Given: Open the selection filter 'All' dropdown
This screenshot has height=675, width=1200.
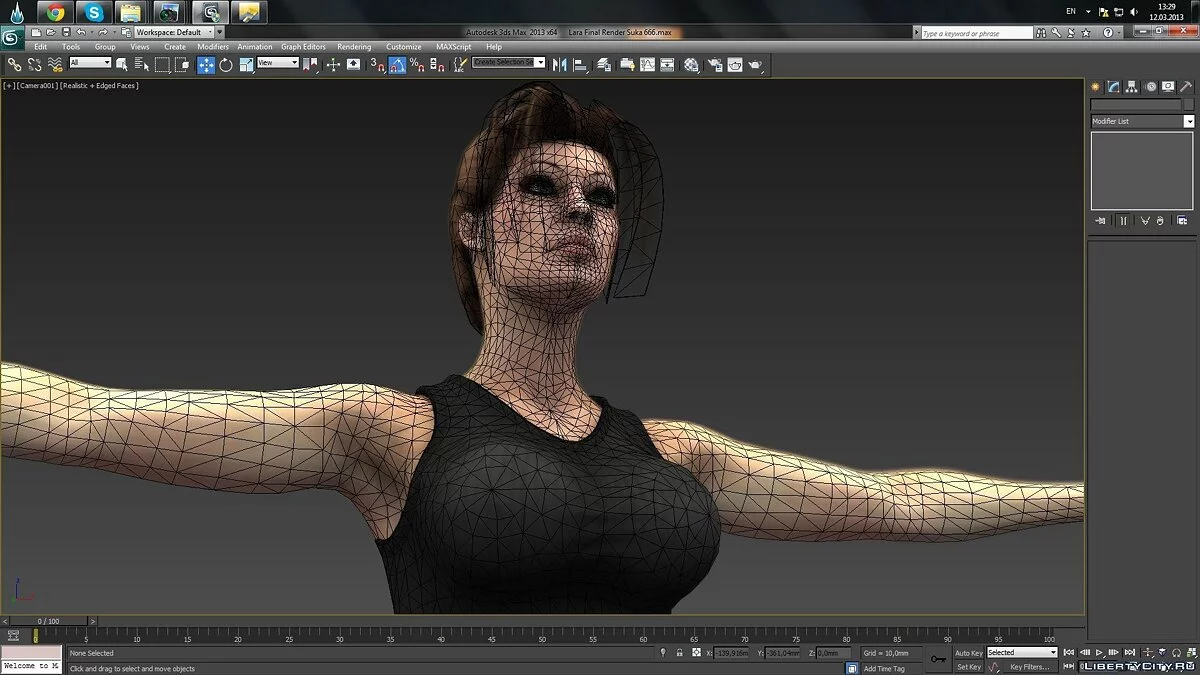Looking at the screenshot, I should pos(90,63).
